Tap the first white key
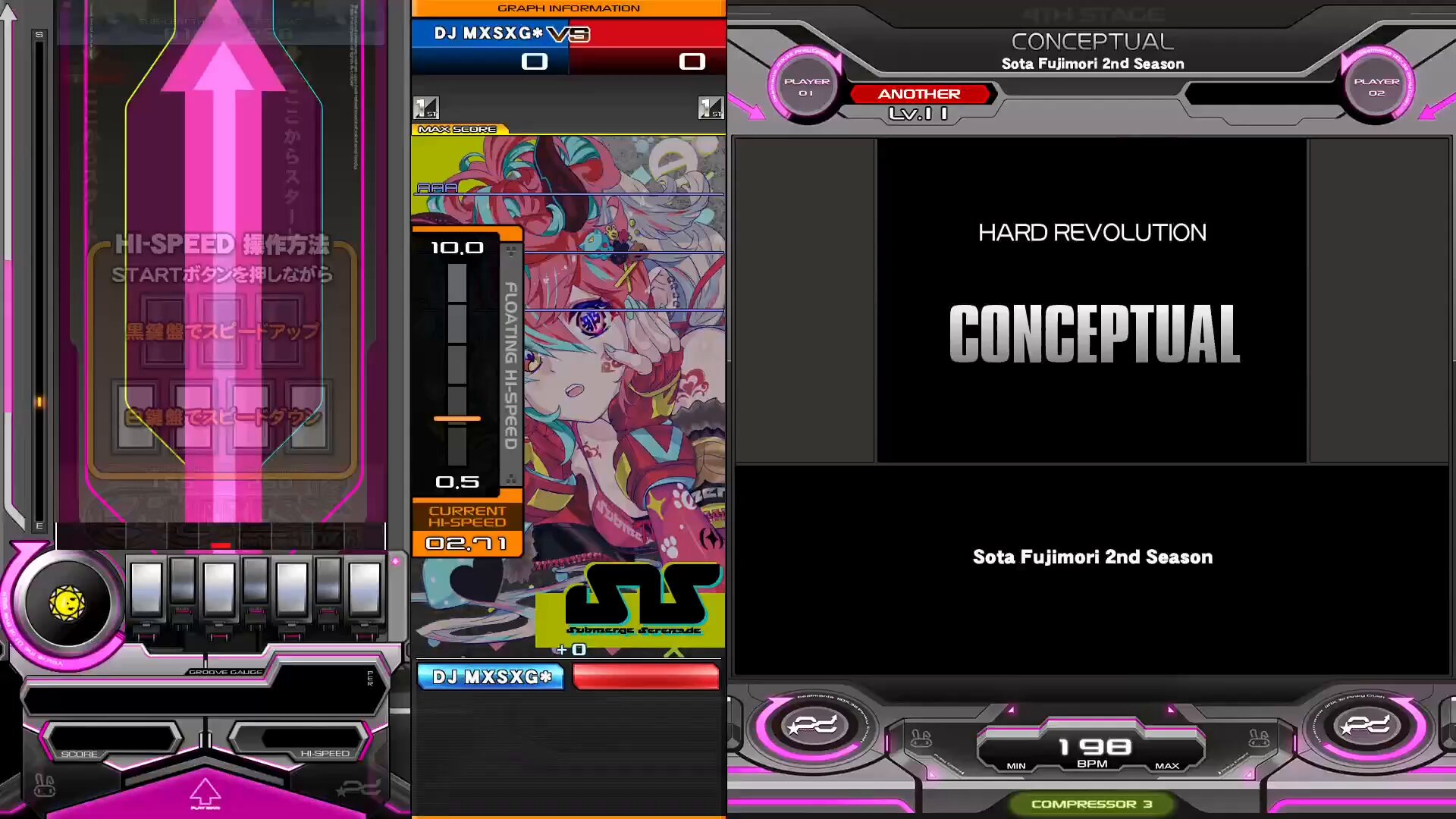 pyautogui.click(x=146, y=588)
